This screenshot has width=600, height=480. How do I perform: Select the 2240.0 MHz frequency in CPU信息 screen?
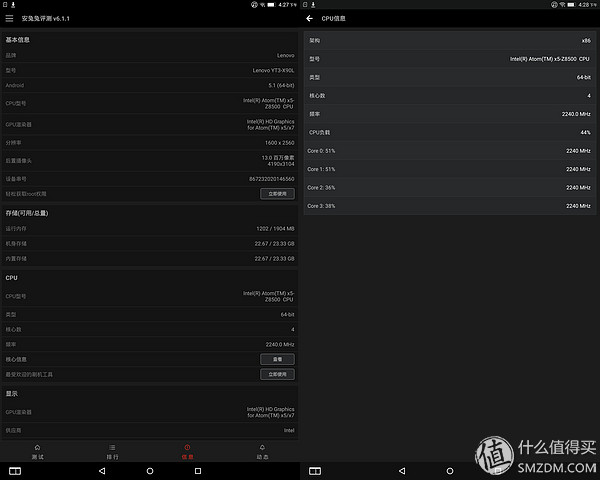click(576, 114)
